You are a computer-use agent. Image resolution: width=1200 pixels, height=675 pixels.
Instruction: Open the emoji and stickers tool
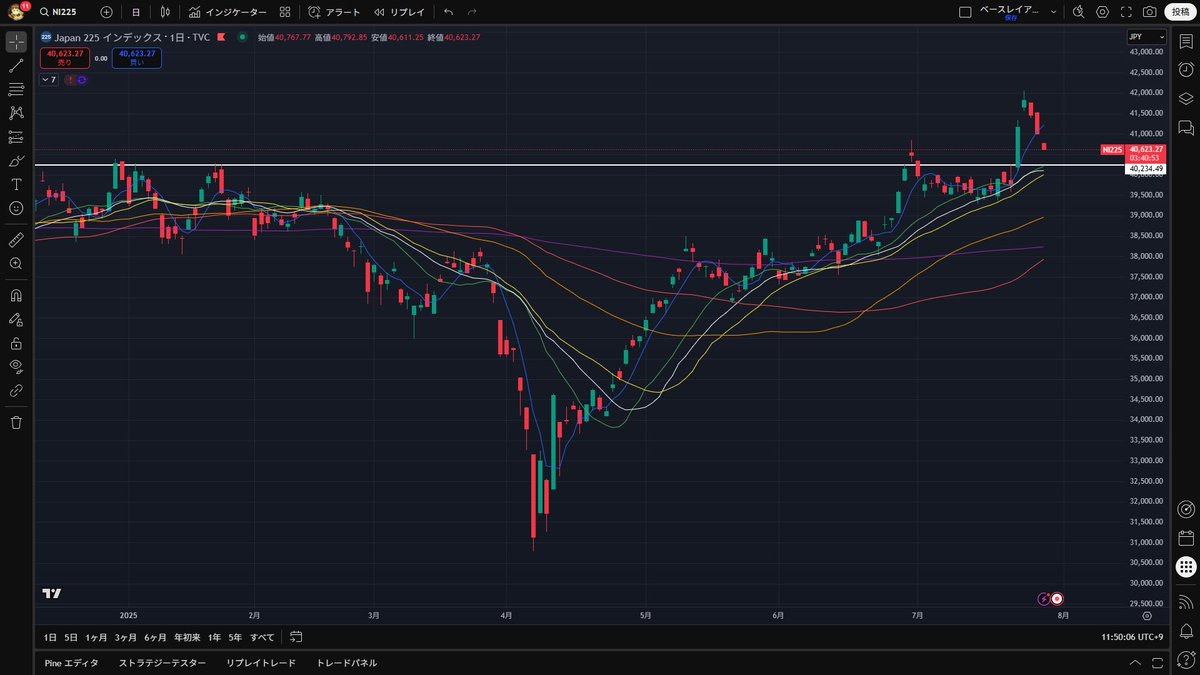(16, 208)
